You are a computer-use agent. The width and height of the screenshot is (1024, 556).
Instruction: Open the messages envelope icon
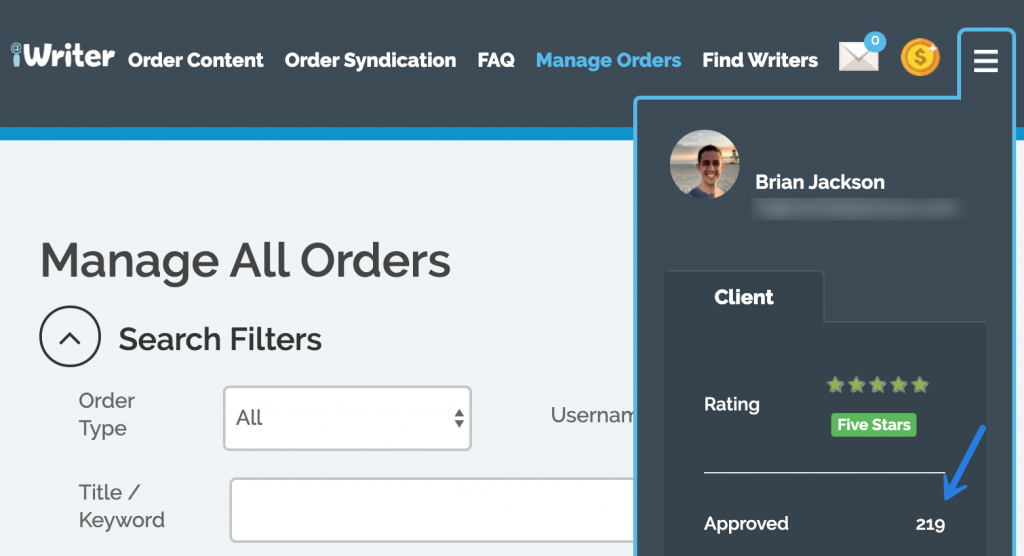point(861,54)
